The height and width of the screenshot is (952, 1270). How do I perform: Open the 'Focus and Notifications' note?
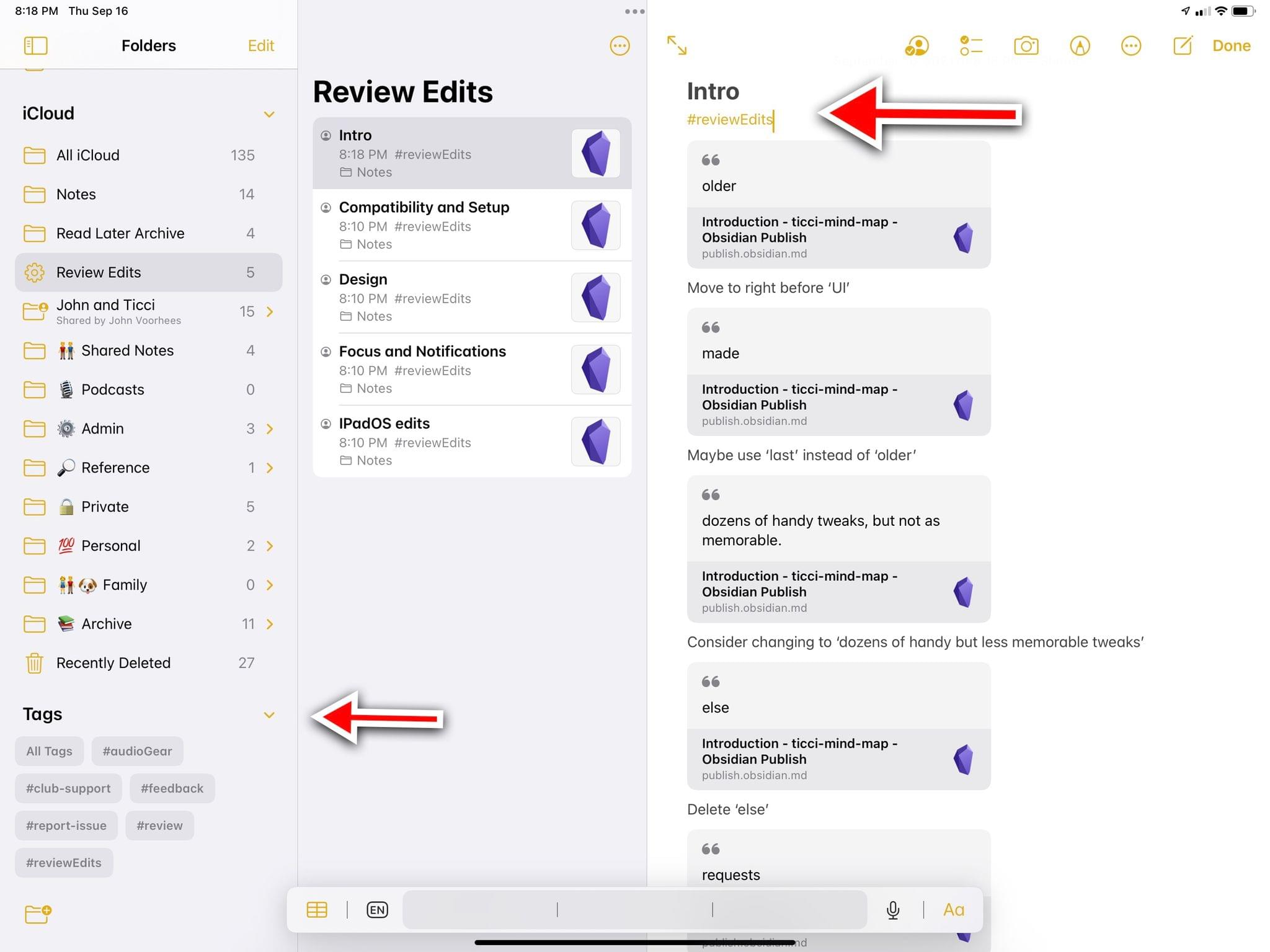pos(471,370)
